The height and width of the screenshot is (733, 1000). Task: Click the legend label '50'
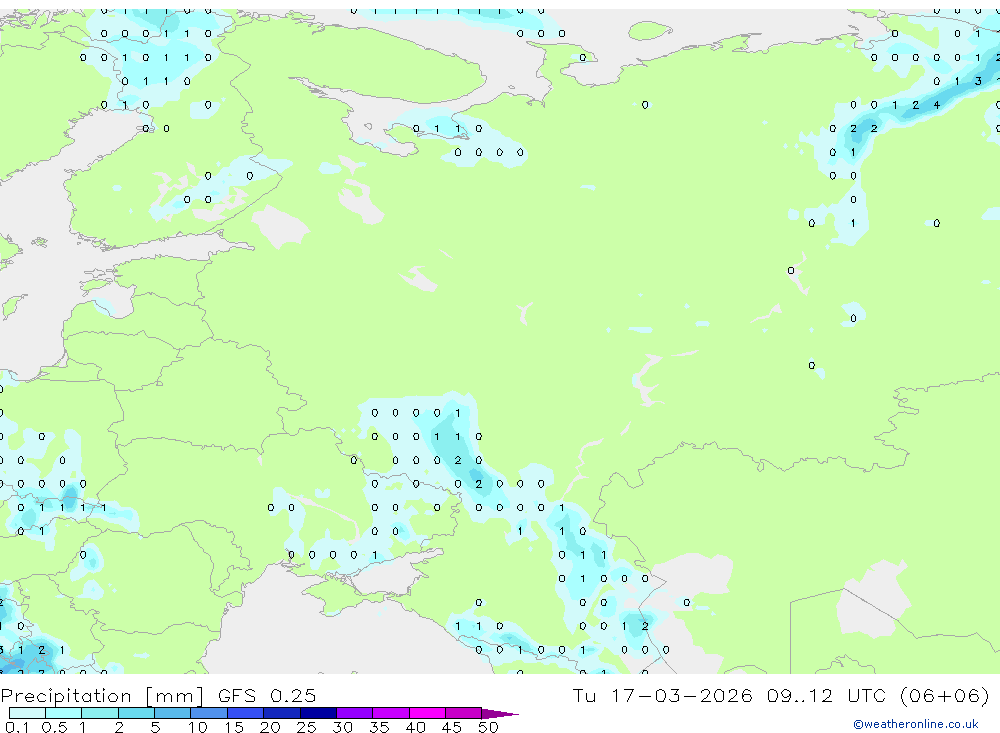point(488,727)
